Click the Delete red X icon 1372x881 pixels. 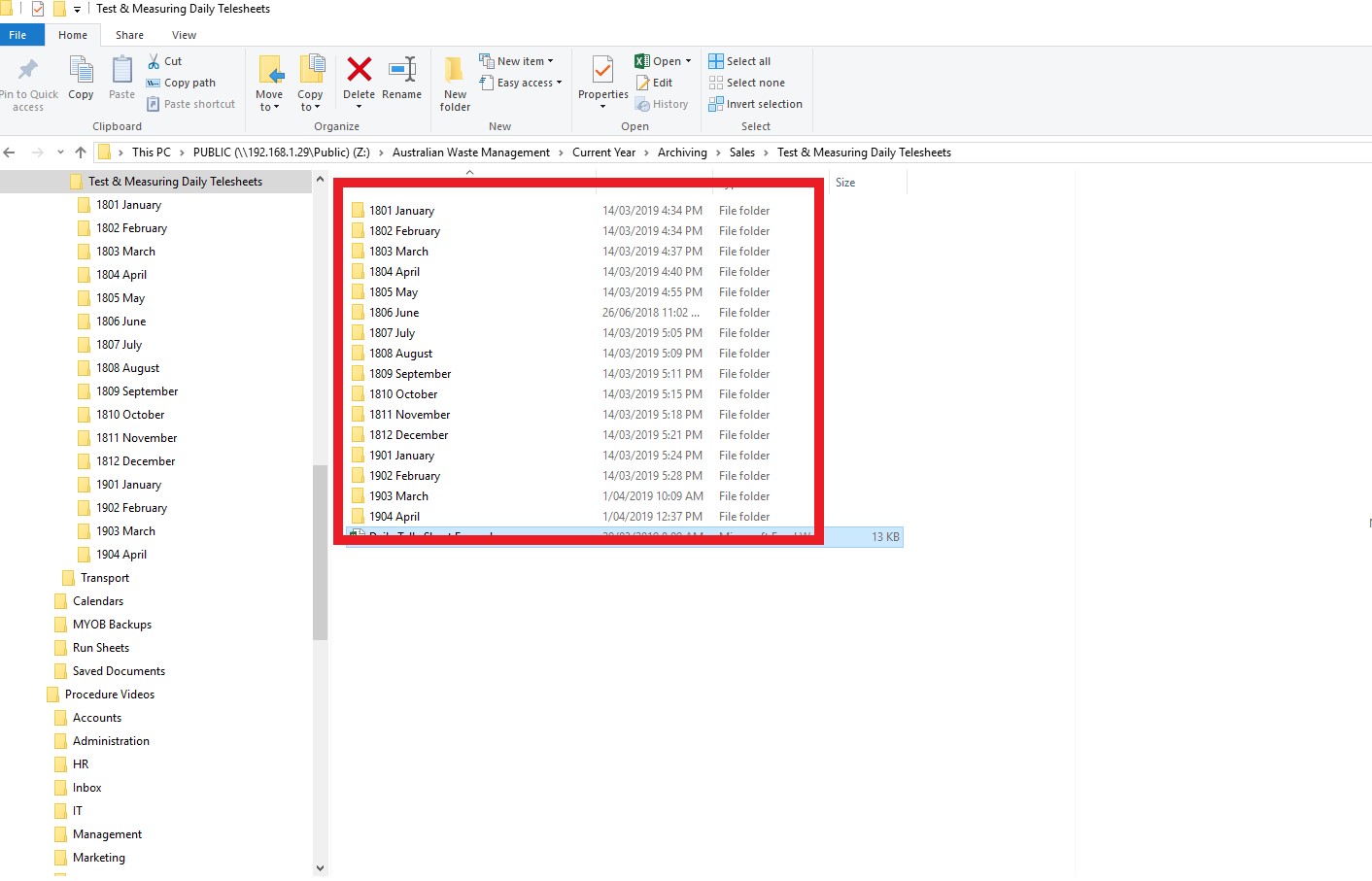click(359, 69)
